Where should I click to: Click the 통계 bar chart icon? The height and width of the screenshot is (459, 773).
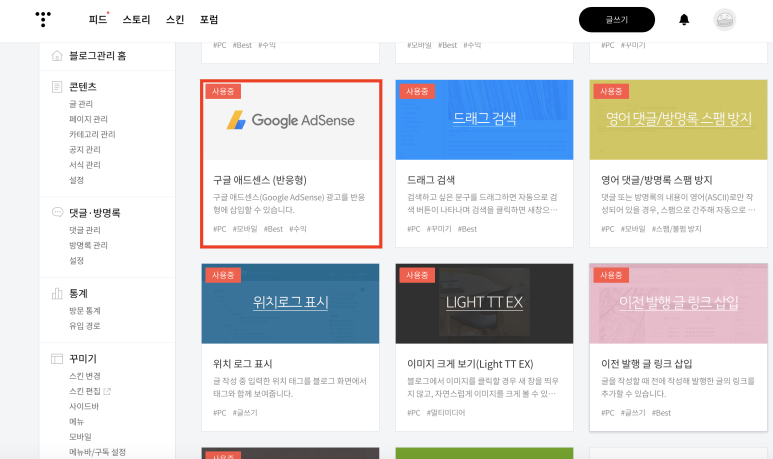(x=57, y=293)
